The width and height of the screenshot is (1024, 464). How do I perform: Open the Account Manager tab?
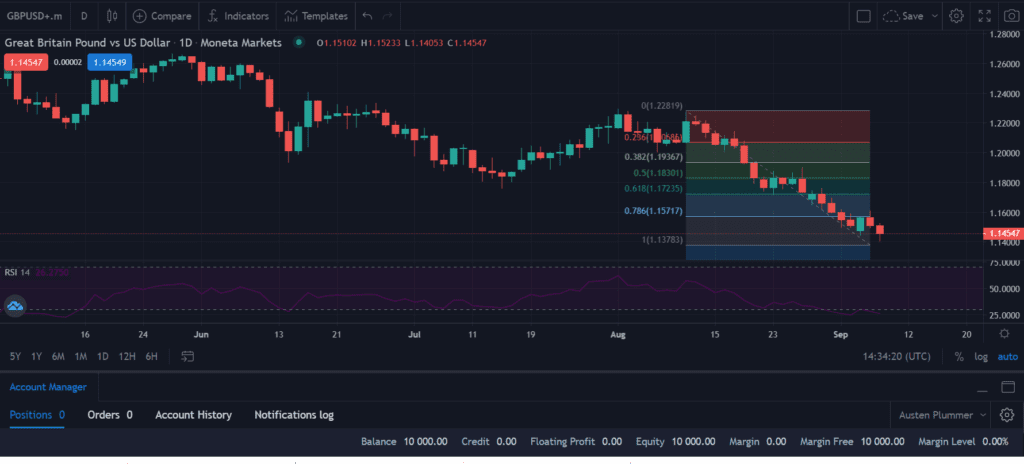(x=48, y=387)
